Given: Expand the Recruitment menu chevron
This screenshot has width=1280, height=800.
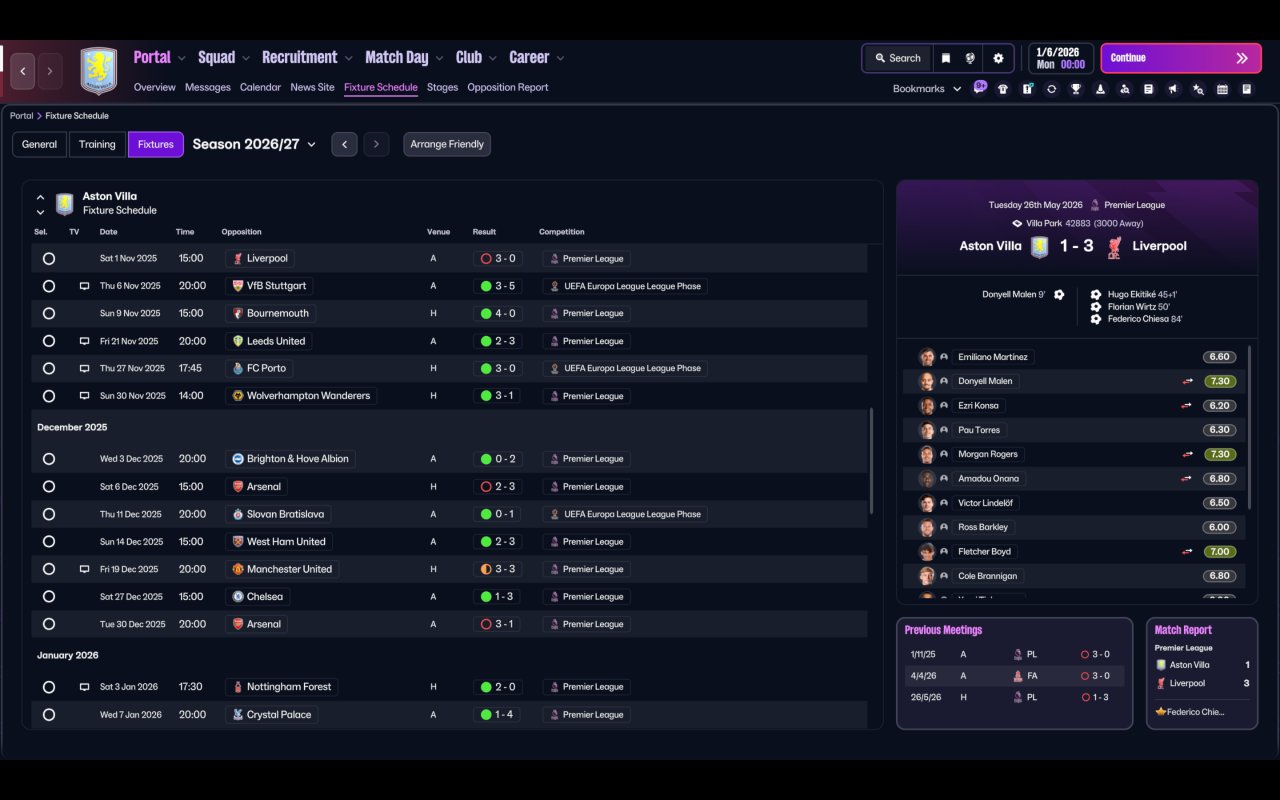Looking at the screenshot, I should click(x=348, y=58).
